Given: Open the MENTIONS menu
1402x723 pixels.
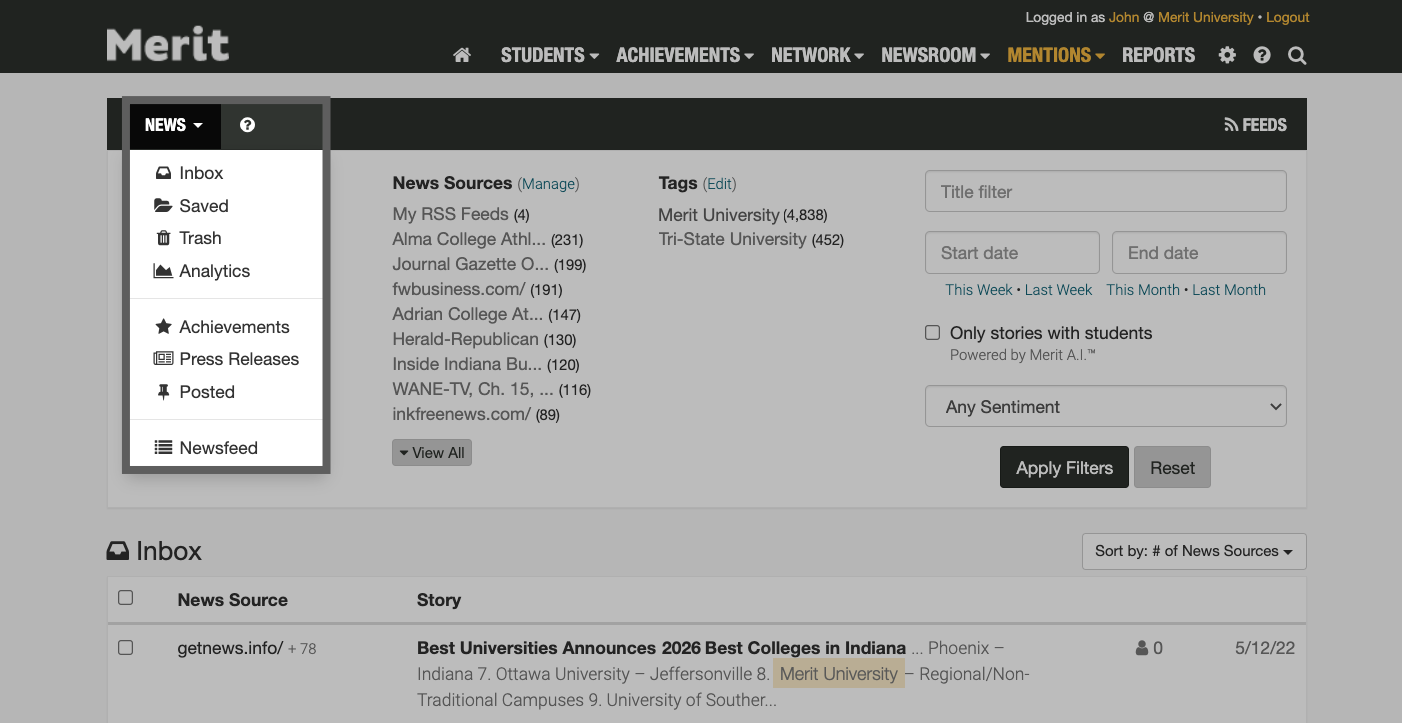Looking at the screenshot, I should click(x=1050, y=55).
